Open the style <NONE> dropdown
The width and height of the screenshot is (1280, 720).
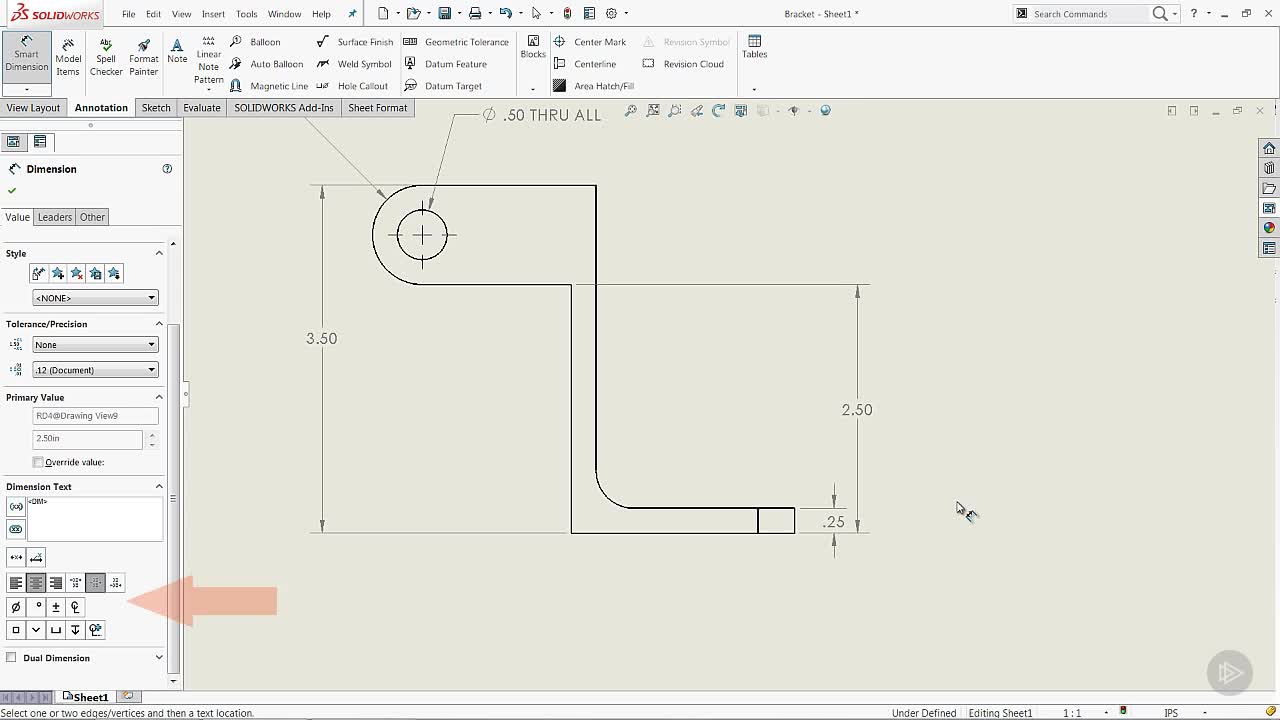95,298
